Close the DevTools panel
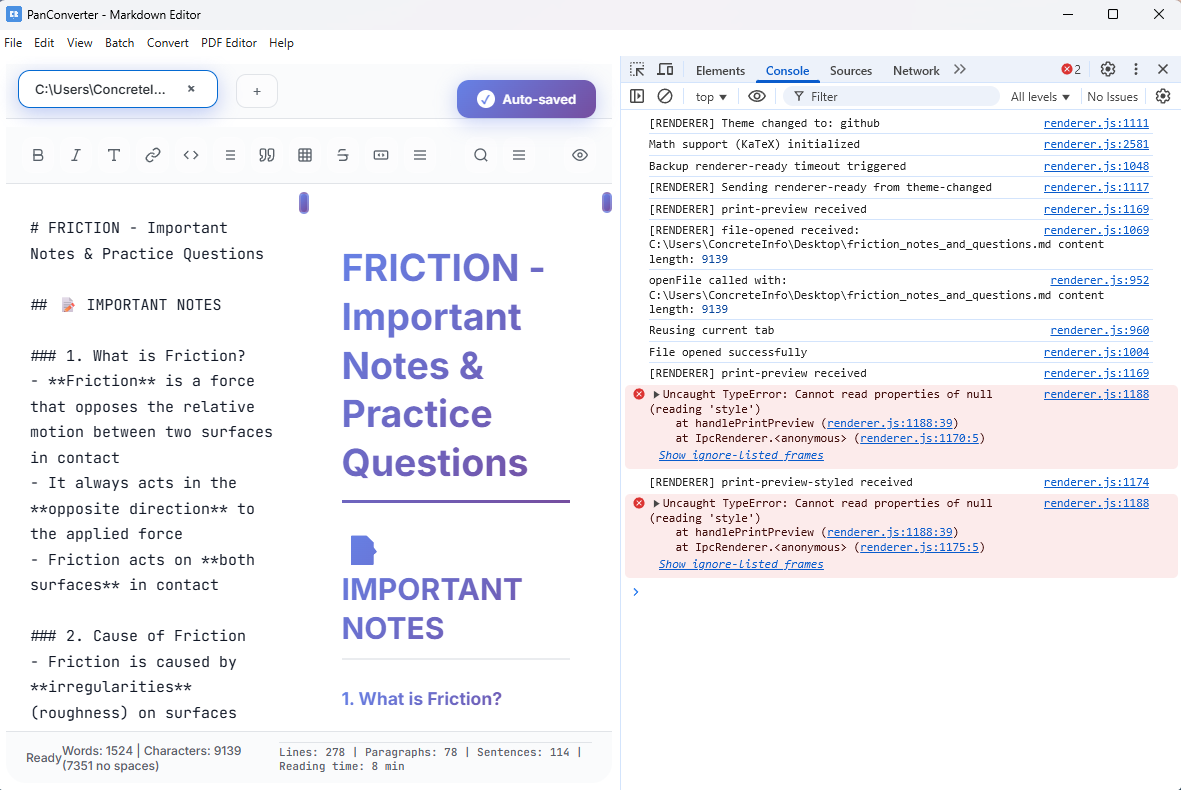Image resolution: width=1181 pixels, height=790 pixels. pos(1163,69)
